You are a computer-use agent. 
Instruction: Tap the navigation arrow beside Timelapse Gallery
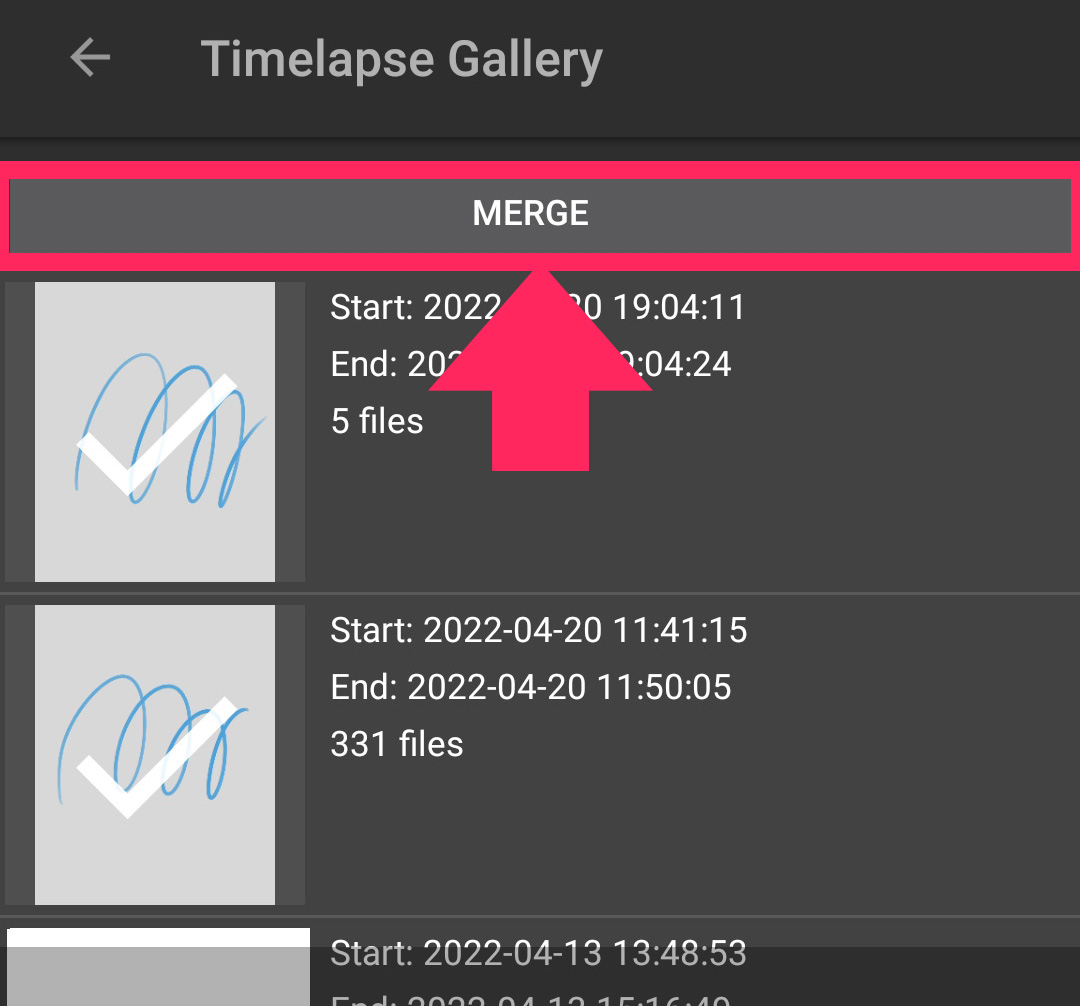[90, 58]
